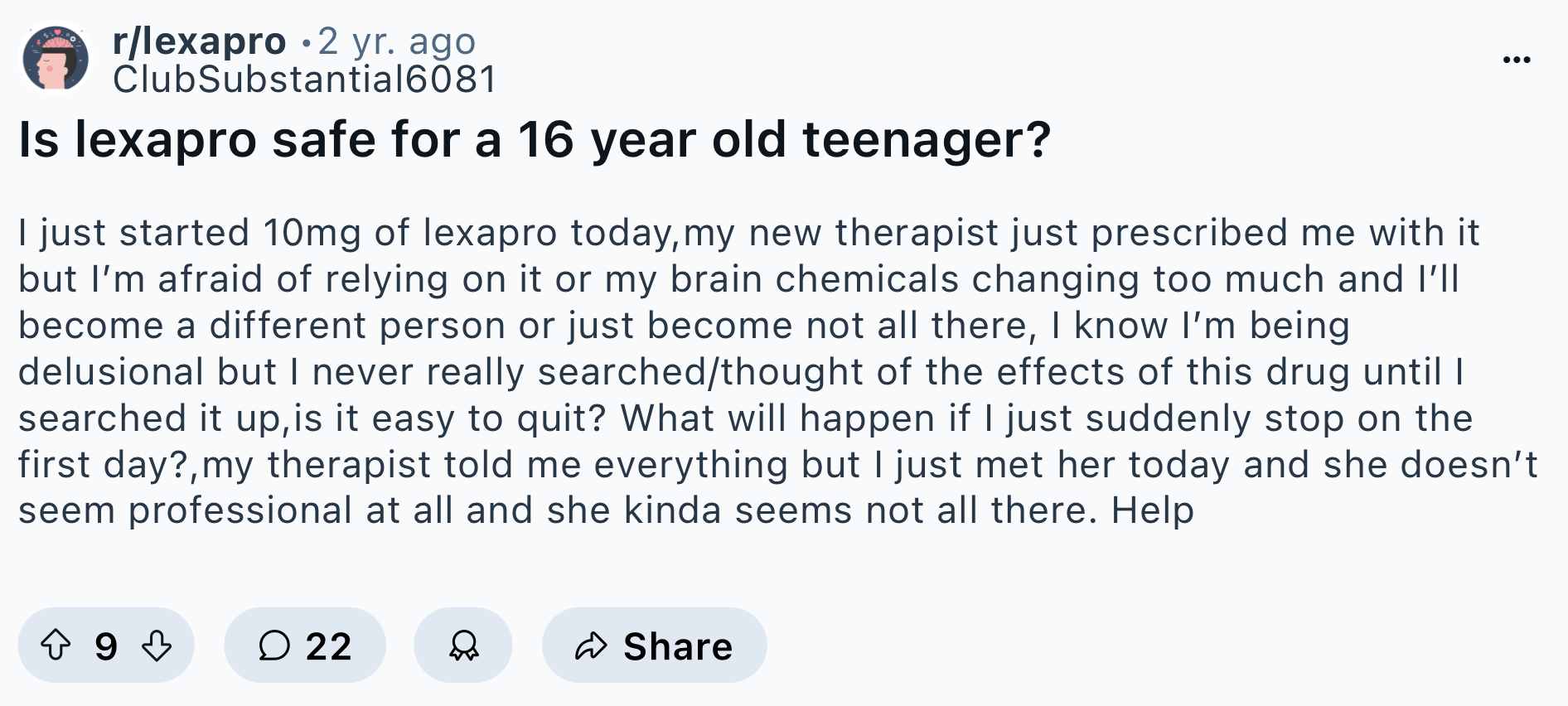Visit the r/lexapro subreddit link
1568x706 pixels.
(x=200, y=41)
